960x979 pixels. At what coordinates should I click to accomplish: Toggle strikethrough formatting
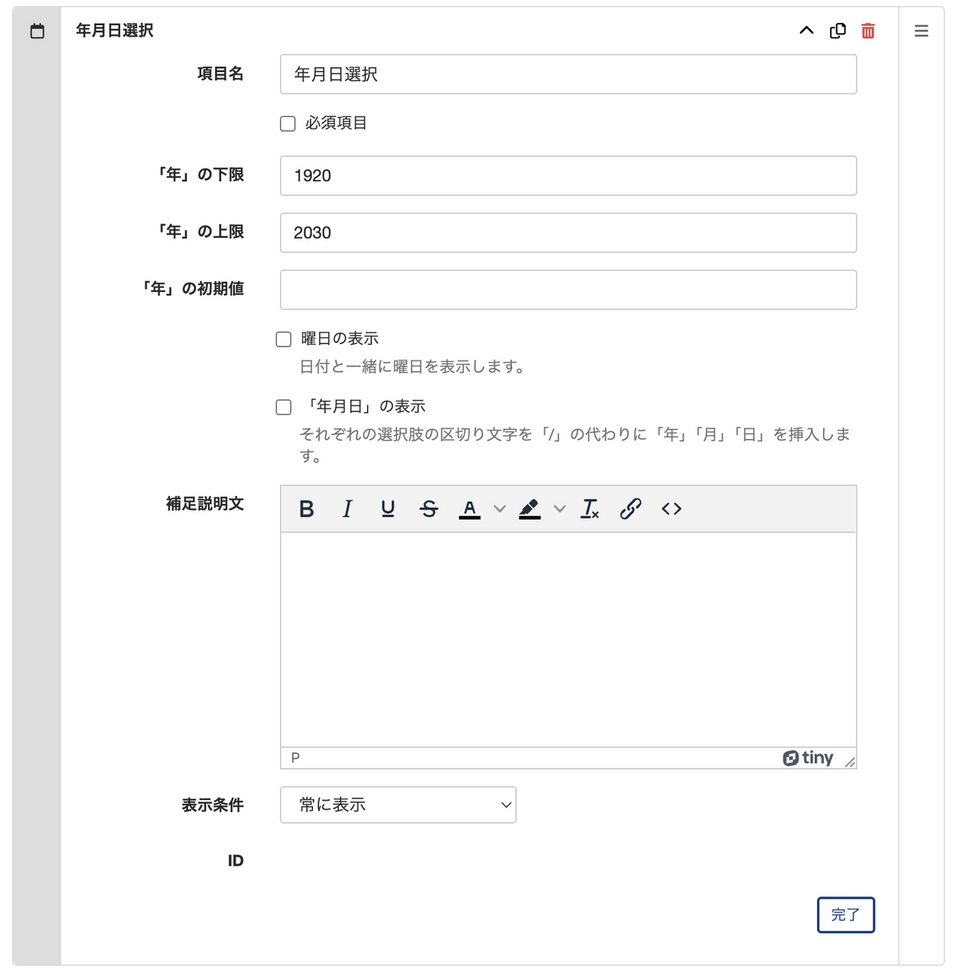429,509
